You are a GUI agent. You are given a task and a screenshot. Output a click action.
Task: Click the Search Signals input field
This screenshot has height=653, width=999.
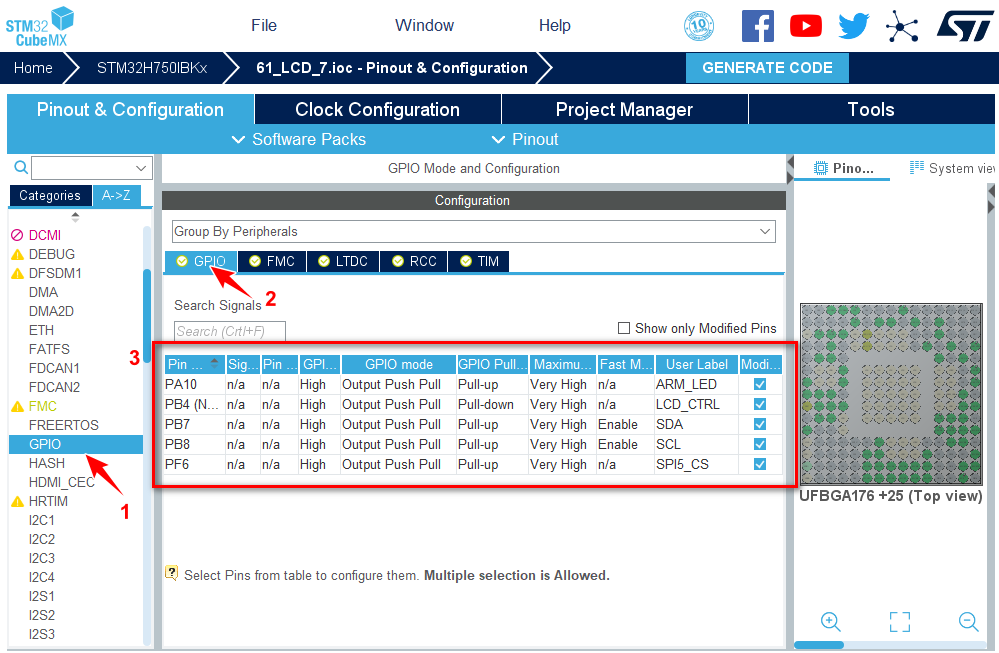tap(230, 331)
